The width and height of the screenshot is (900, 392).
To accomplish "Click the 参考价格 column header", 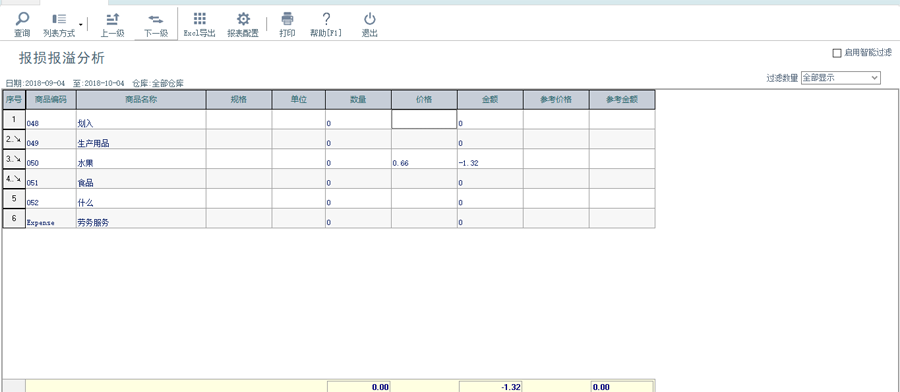I will [556, 99].
